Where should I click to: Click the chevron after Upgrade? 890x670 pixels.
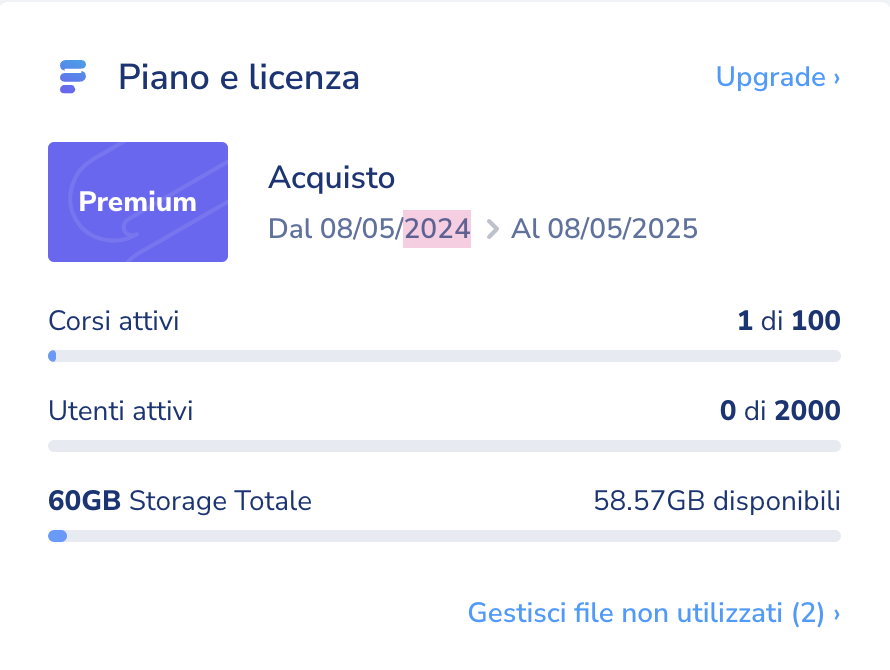pos(836,78)
